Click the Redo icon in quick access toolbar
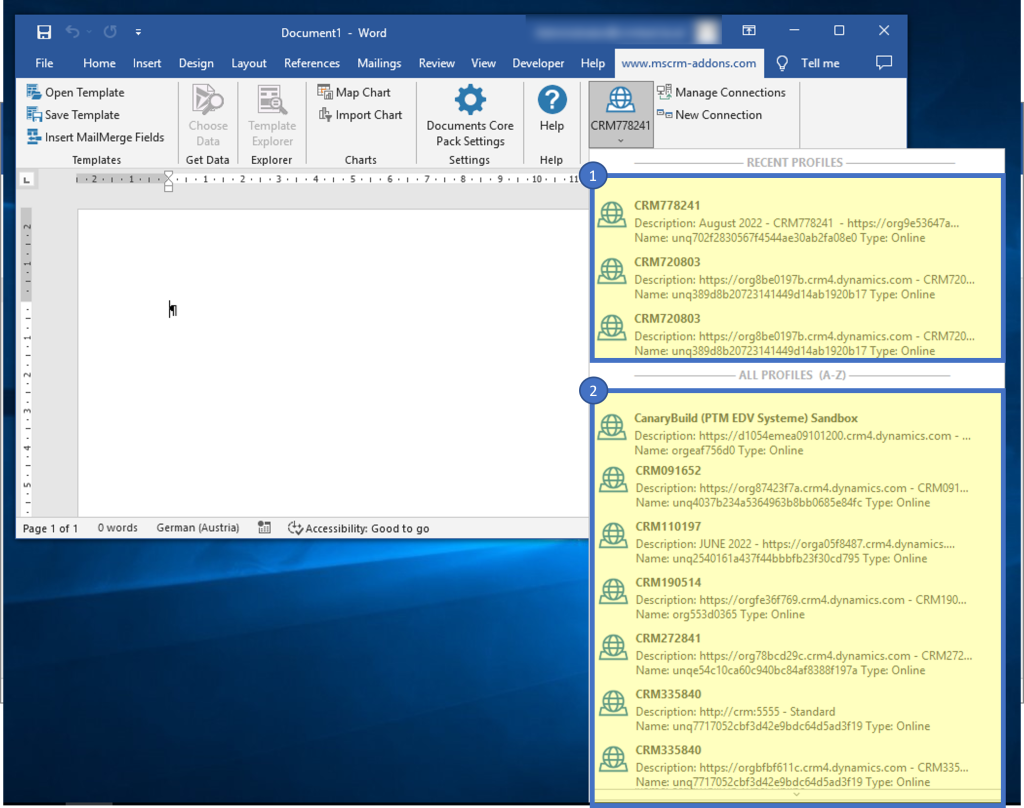Screen dimensions: 1024x808 coord(110,31)
